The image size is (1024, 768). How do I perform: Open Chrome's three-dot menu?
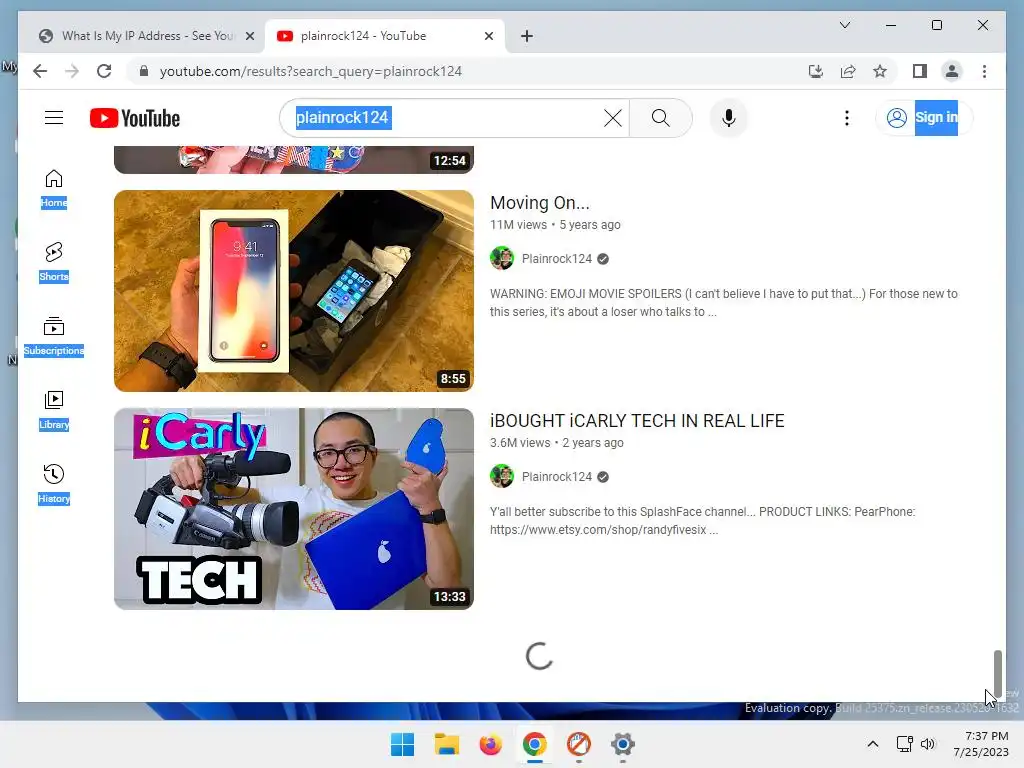[984, 71]
